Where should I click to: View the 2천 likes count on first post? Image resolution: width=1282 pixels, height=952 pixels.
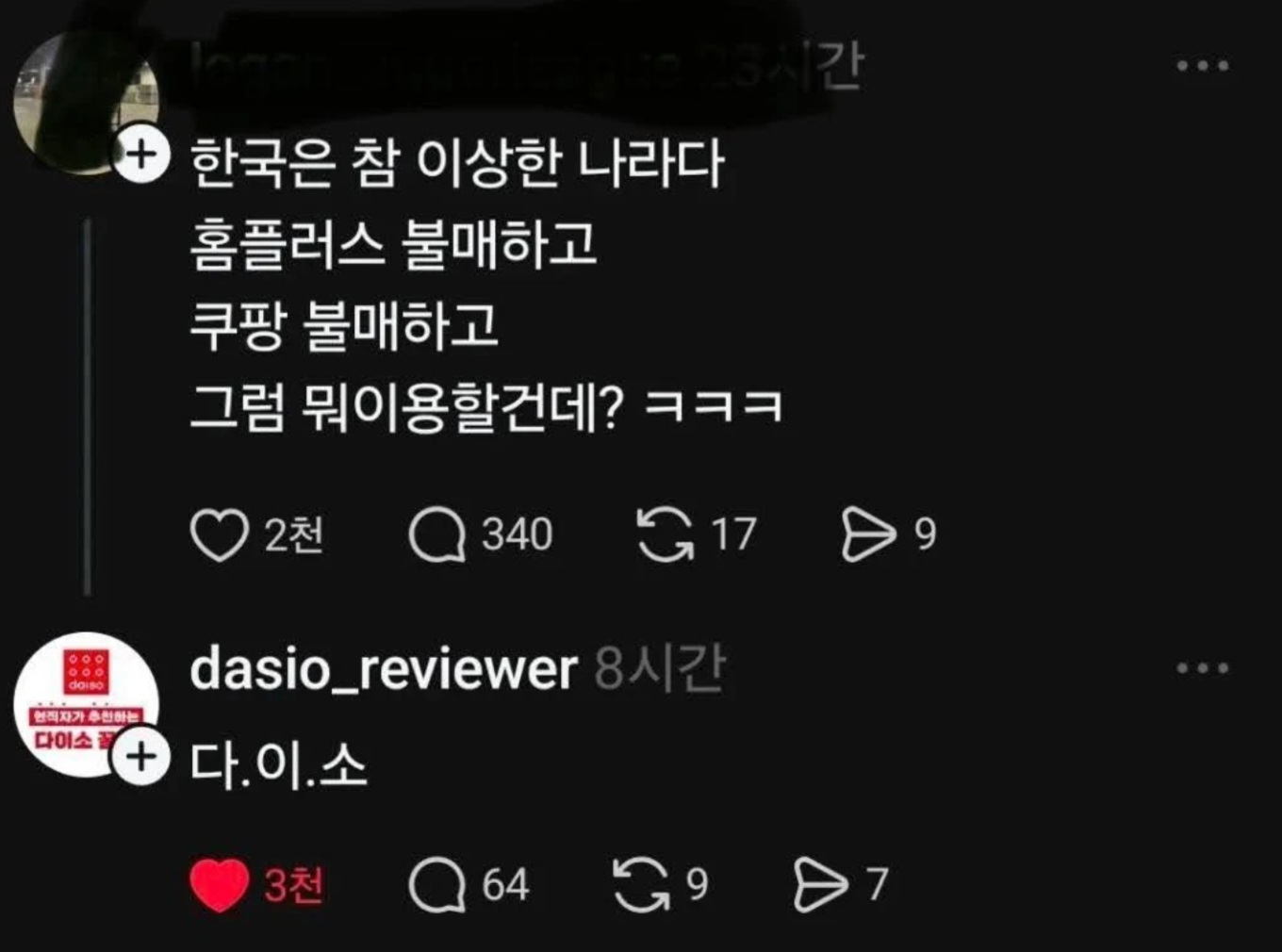point(294,535)
